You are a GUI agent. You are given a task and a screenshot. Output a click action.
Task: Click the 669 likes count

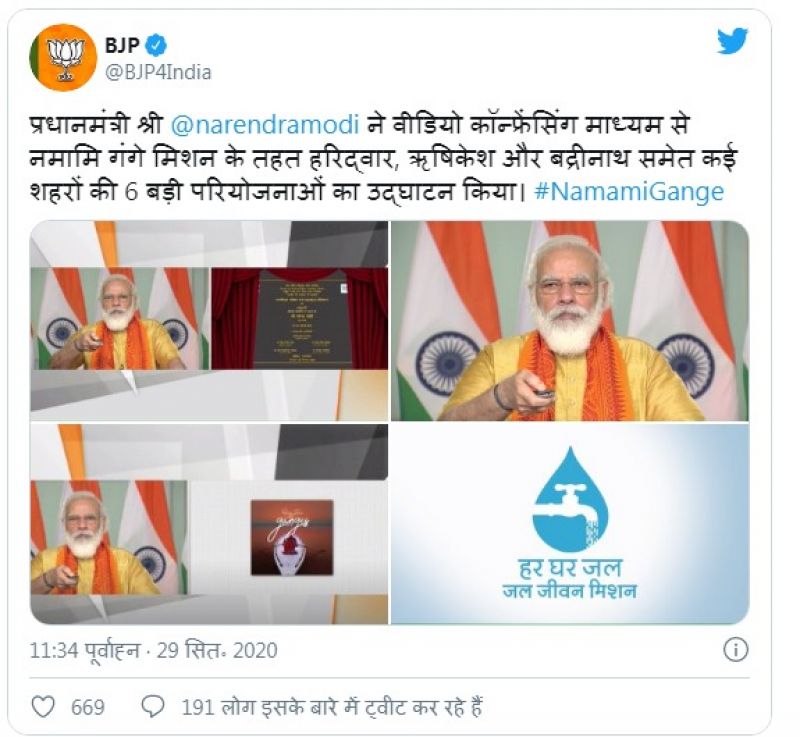88,707
